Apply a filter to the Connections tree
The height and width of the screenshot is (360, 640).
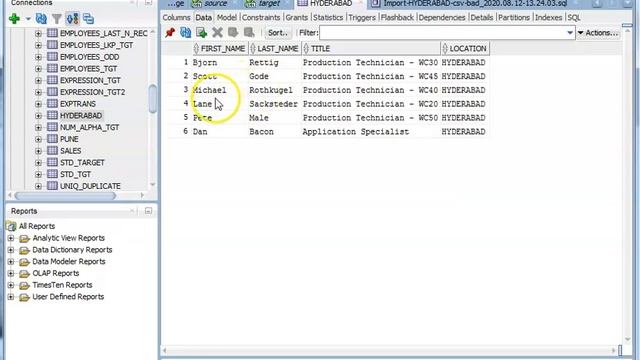tap(57, 19)
